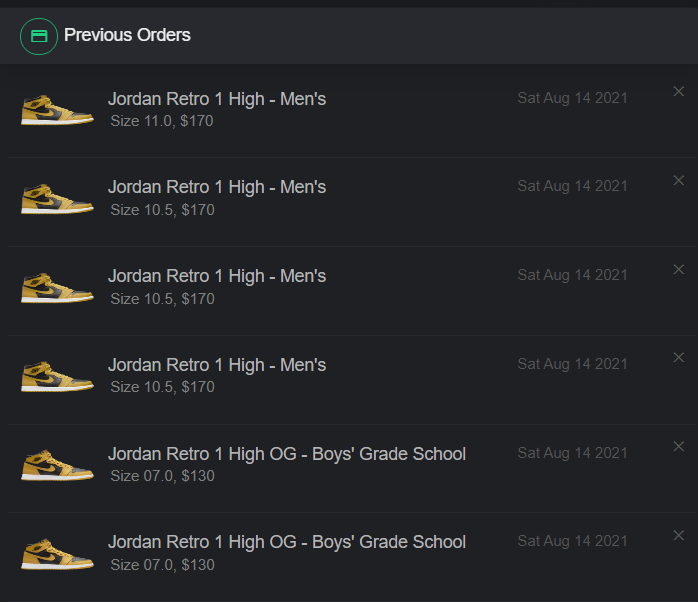Open the thumbnail of the third Size 10.5 order
The height and width of the screenshot is (602, 698).
[57, 376]
